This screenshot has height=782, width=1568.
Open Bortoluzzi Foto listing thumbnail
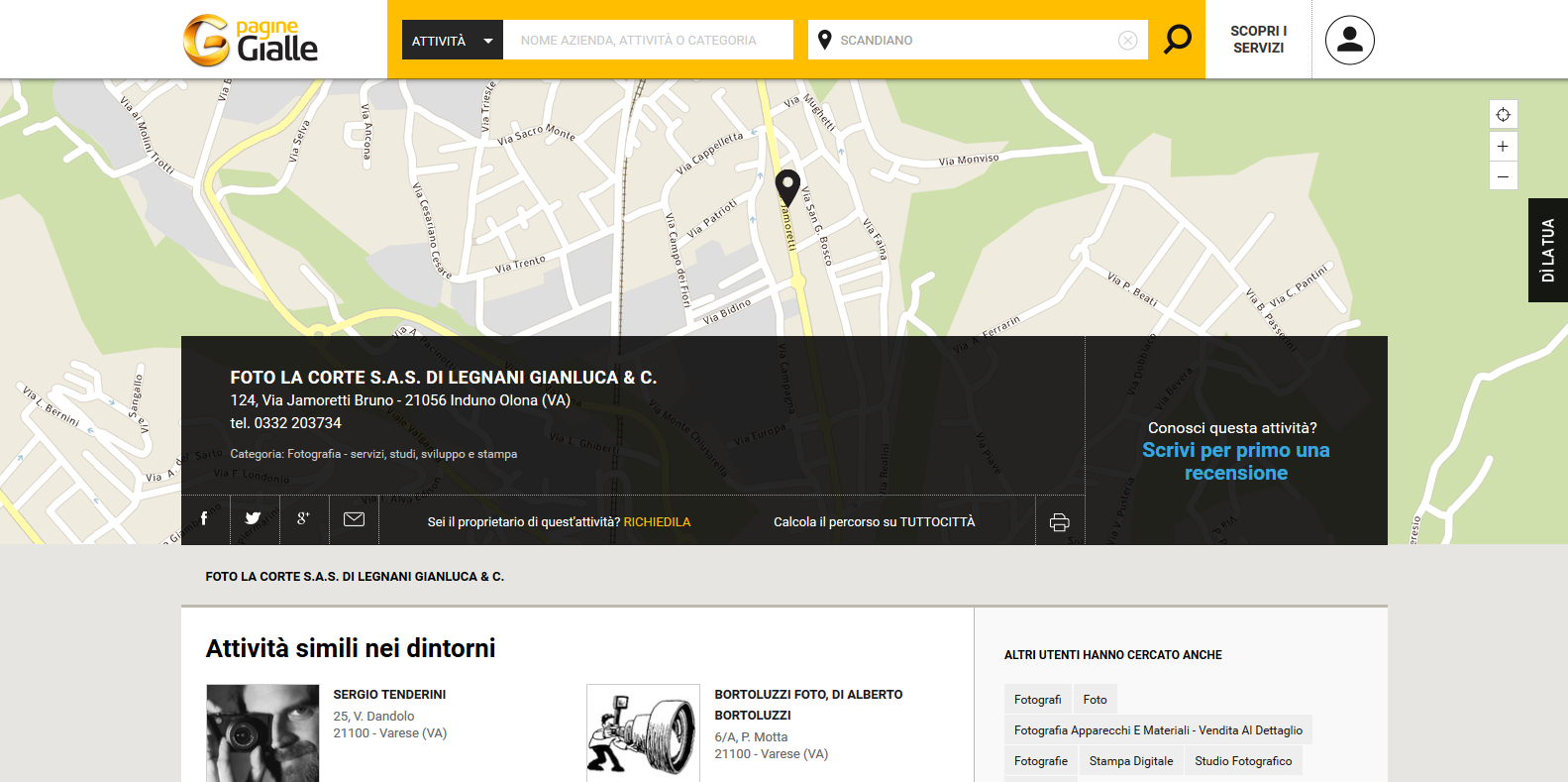click(x=643, y=732)
